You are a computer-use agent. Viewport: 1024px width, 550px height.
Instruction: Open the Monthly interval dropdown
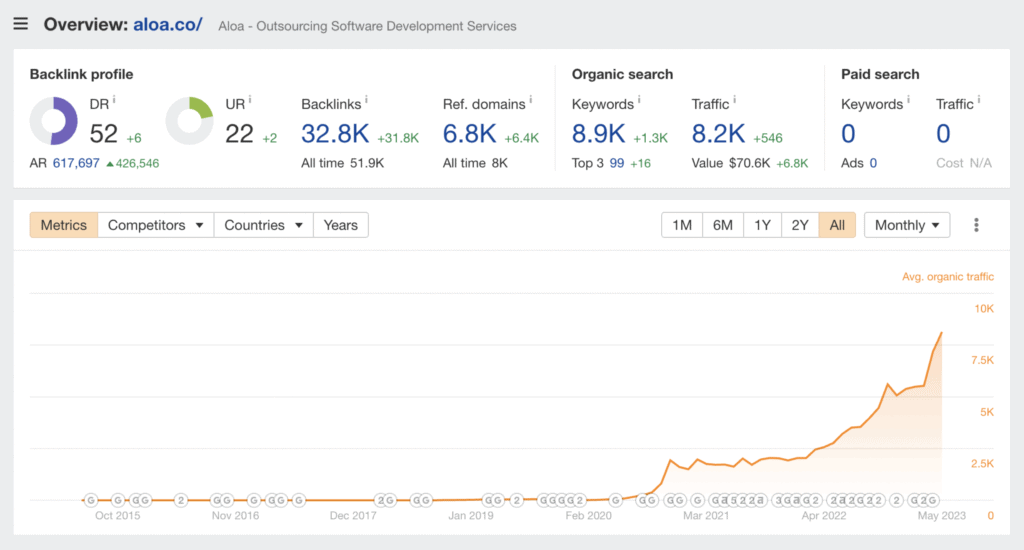tap(906, 225)
